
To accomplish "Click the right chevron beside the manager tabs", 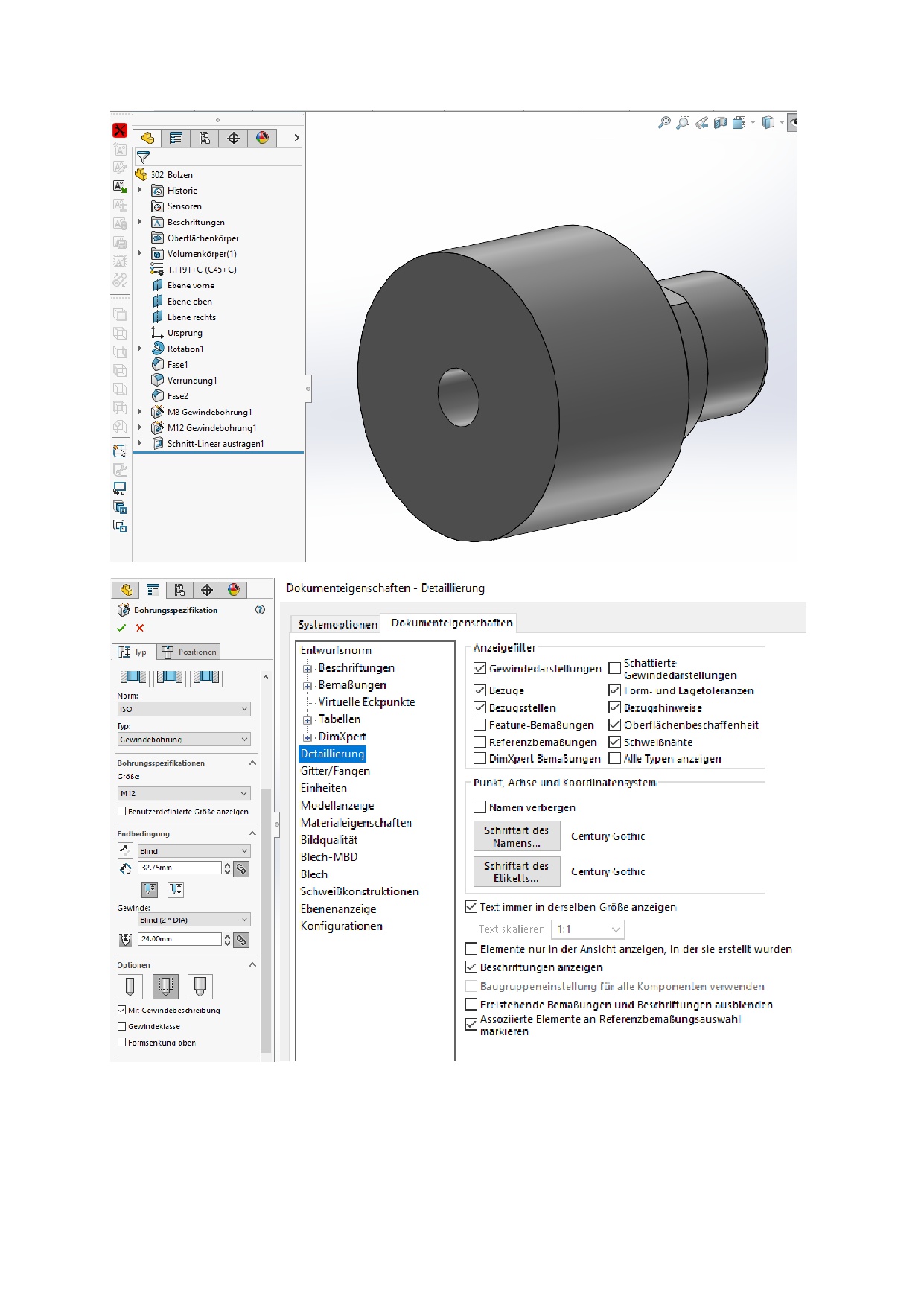I will coord(296,138).
